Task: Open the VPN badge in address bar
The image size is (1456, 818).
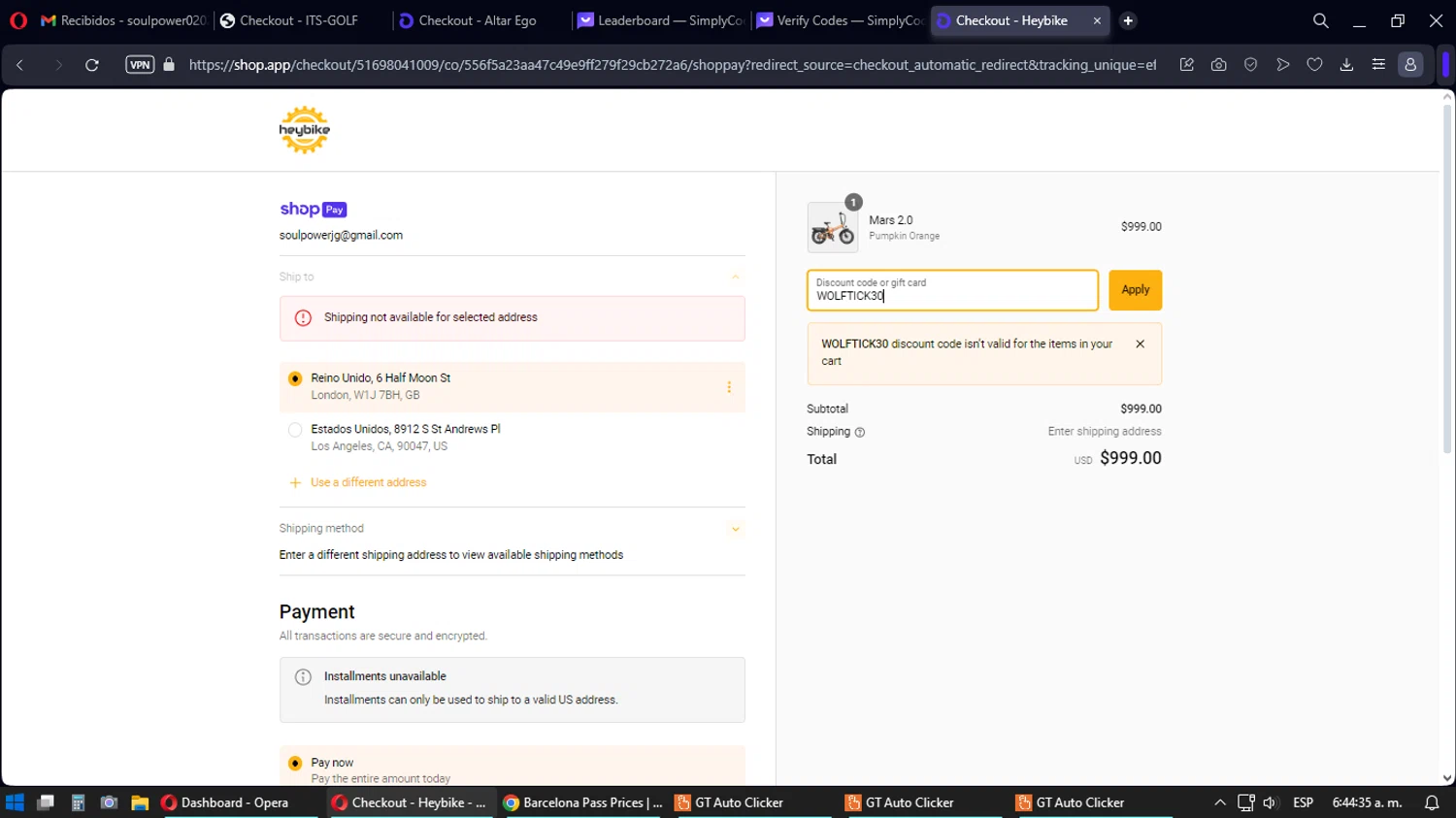Action: tap(140, 65)
